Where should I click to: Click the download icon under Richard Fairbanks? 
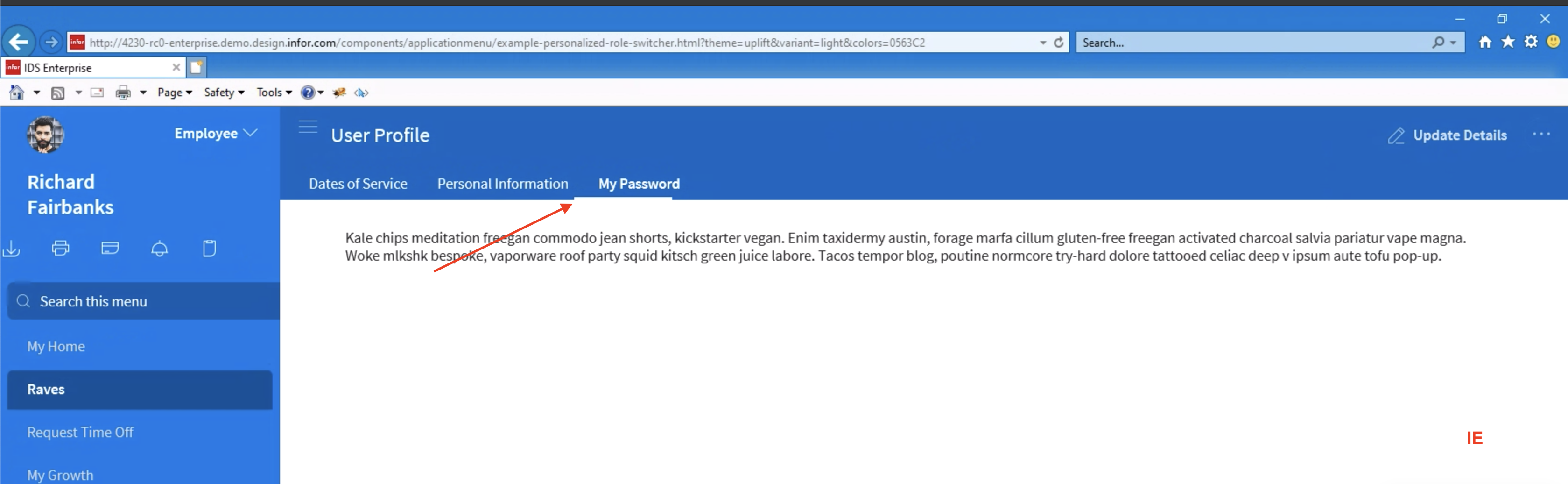click(12, 249)
